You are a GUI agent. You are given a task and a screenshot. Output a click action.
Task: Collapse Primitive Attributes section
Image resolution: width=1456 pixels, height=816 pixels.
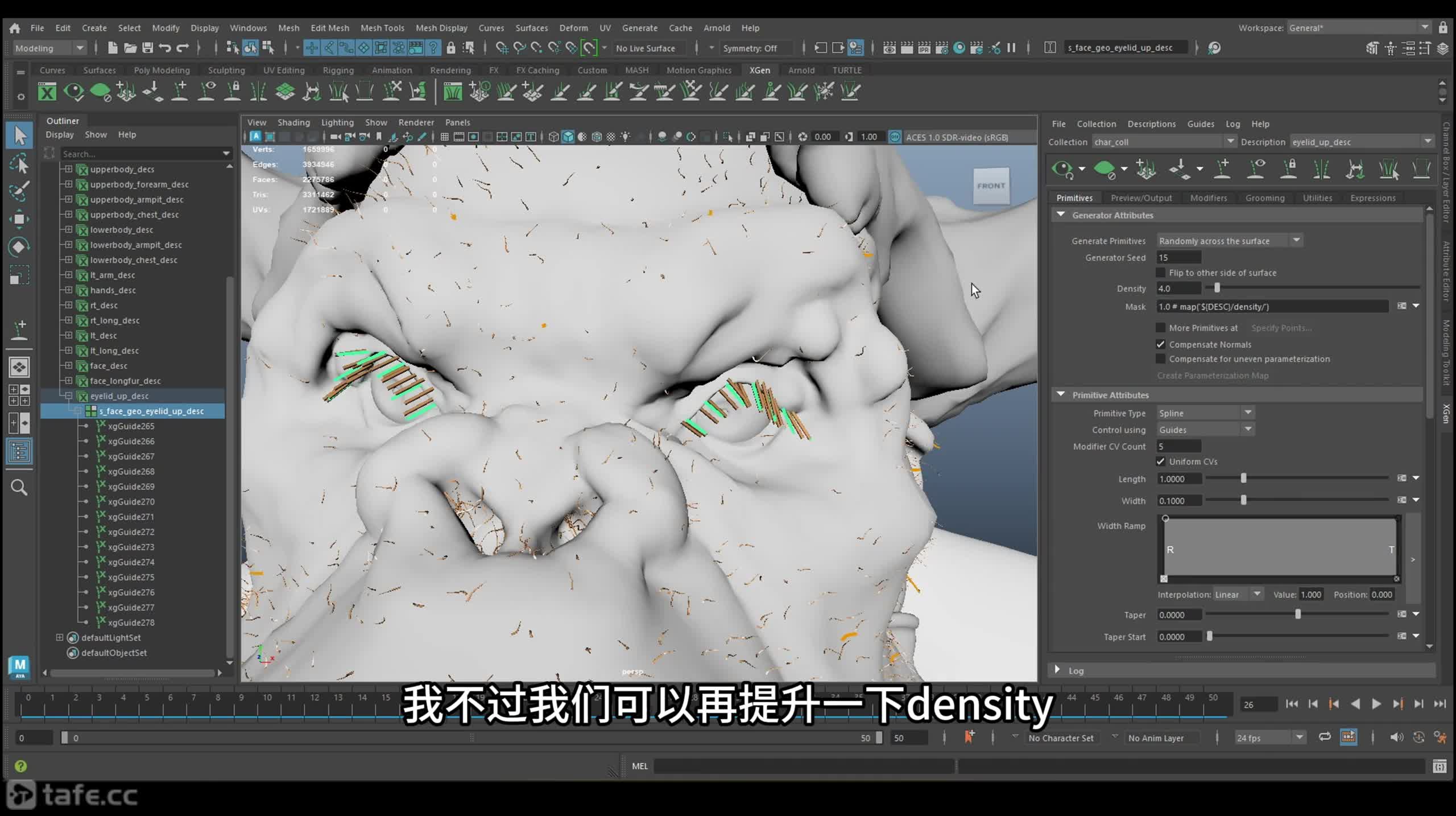click(x=1061, y=394)
